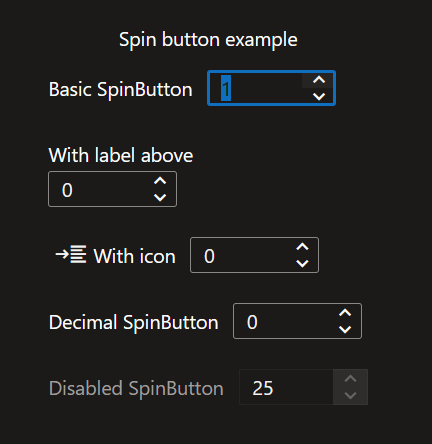Click the Decimal SpinButton label

pyautogui.click(x=133, y=322)
